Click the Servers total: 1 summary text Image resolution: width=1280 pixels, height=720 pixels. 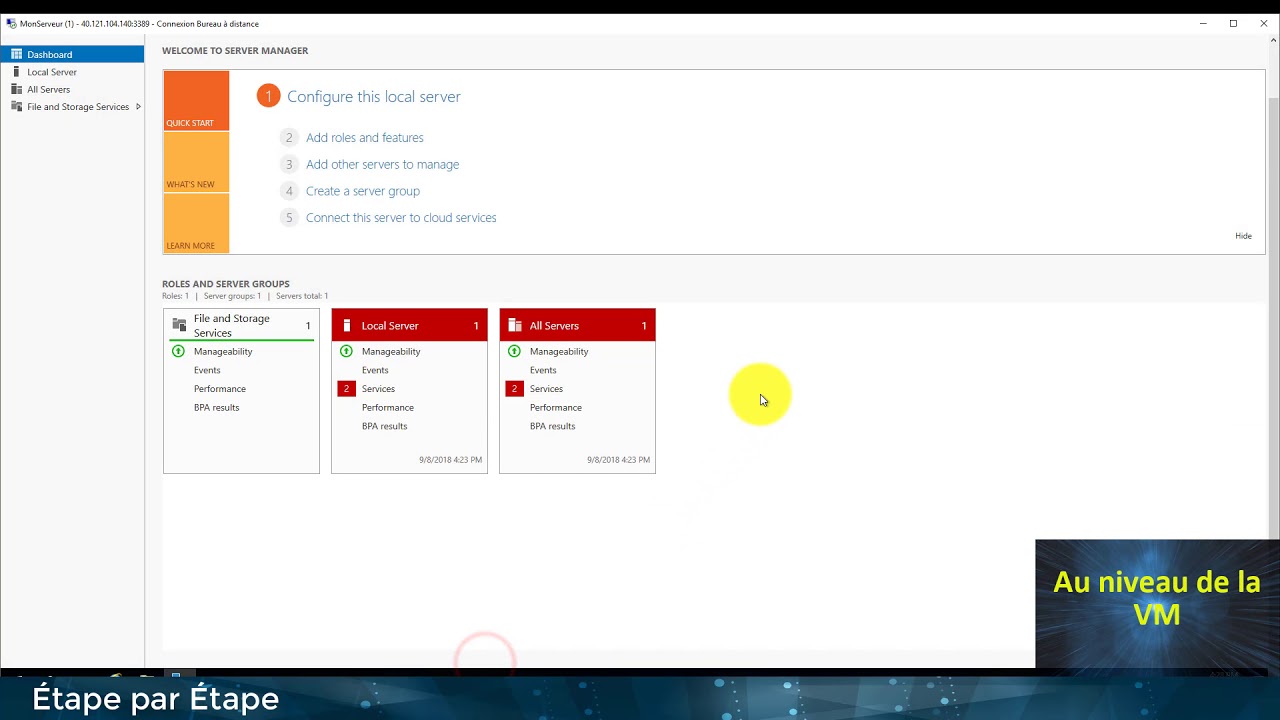(302, 296)
